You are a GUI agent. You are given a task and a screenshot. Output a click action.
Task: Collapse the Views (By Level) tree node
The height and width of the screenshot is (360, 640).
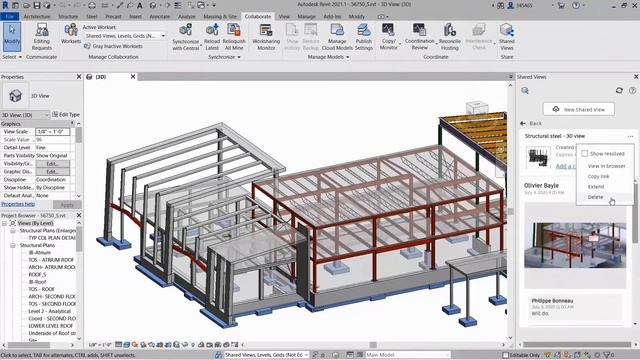point(4,223)
